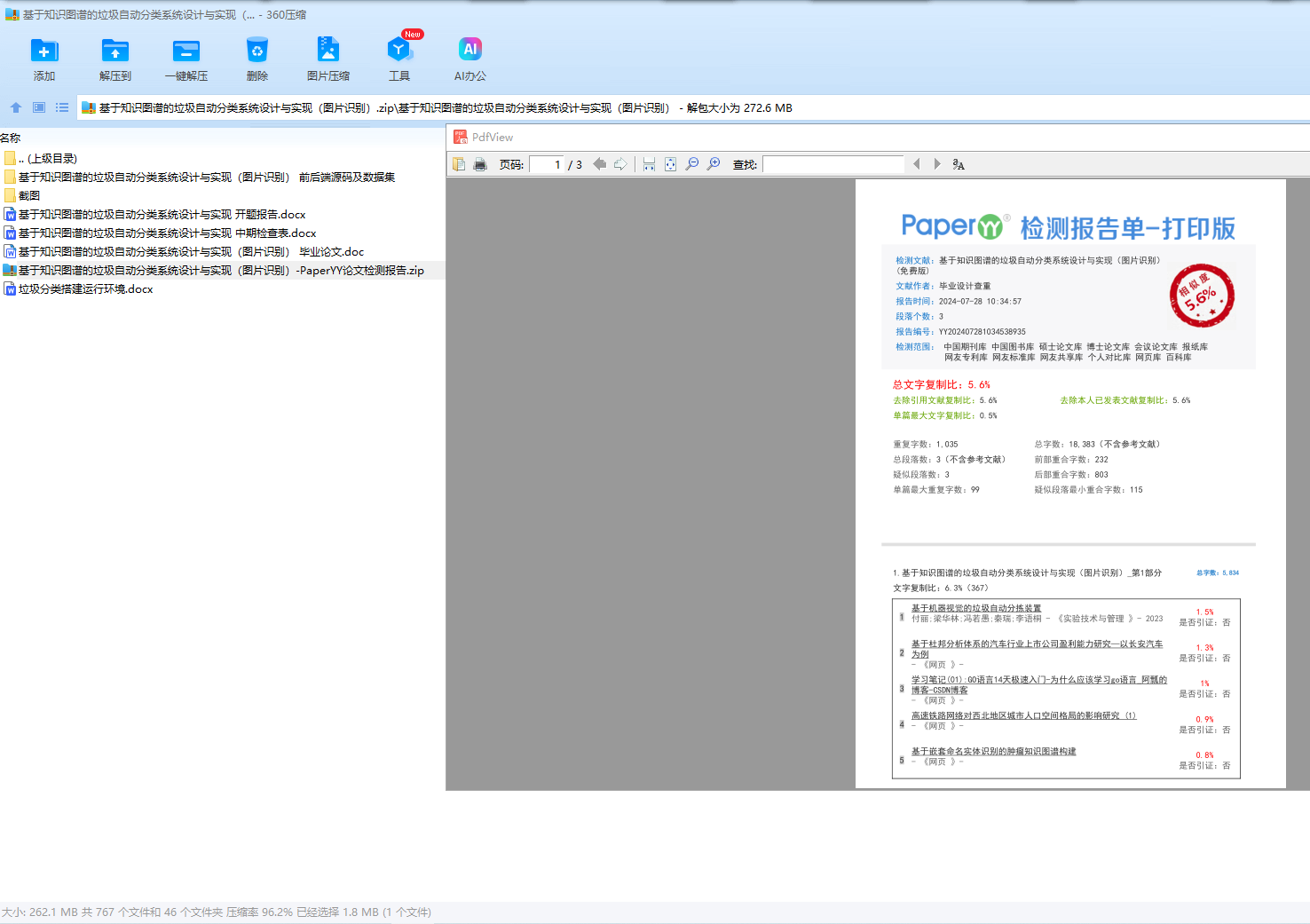Click the 学习笔记(01) Go语言 source link
Viewport: 1310px width, 924px height.
(1039, 684)
